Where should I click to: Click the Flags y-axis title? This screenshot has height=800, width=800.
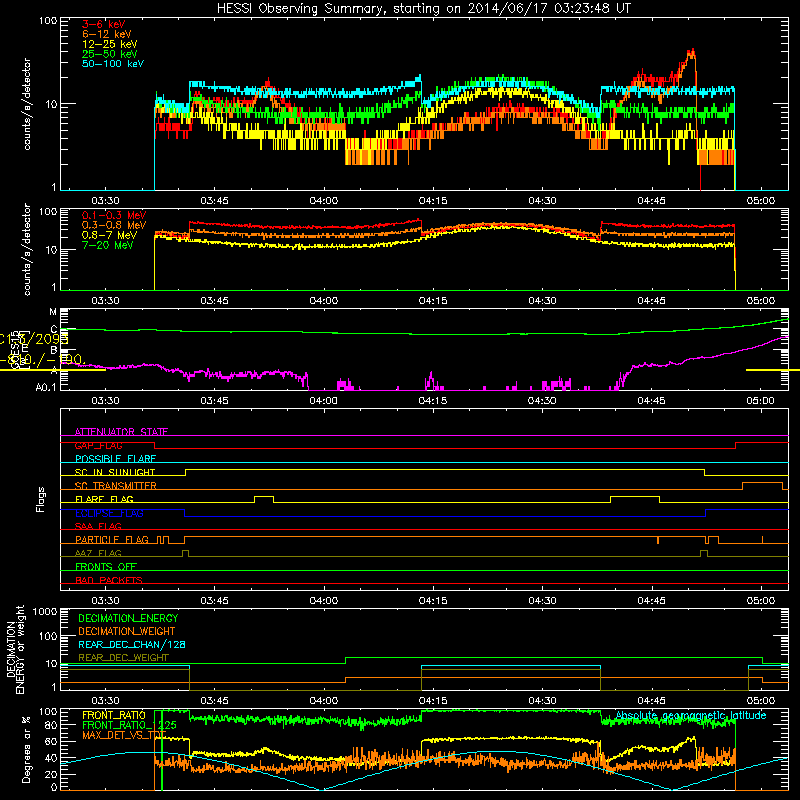(x=41, y=499)
